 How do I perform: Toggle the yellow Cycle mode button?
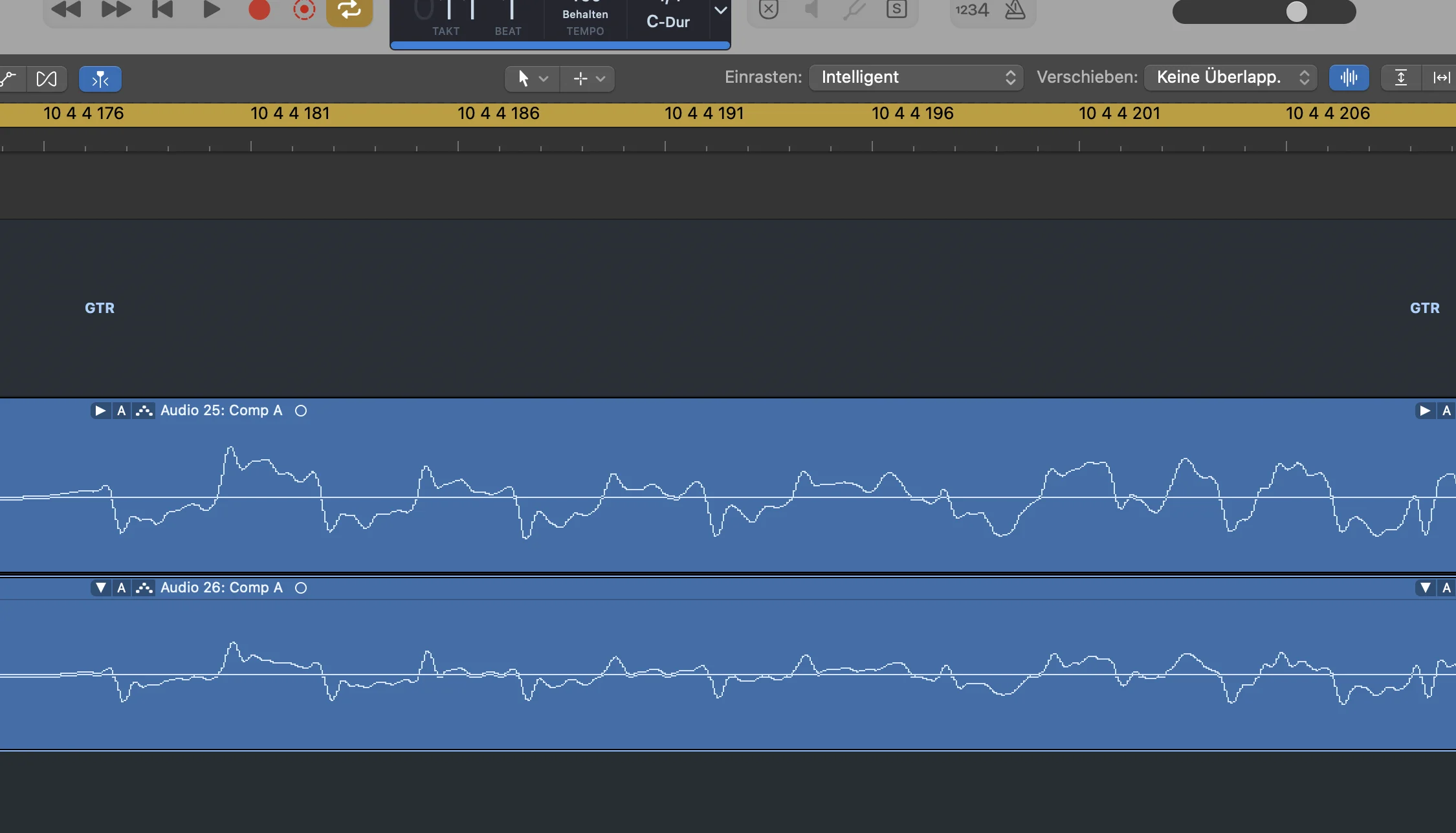[x=349, y=10]
